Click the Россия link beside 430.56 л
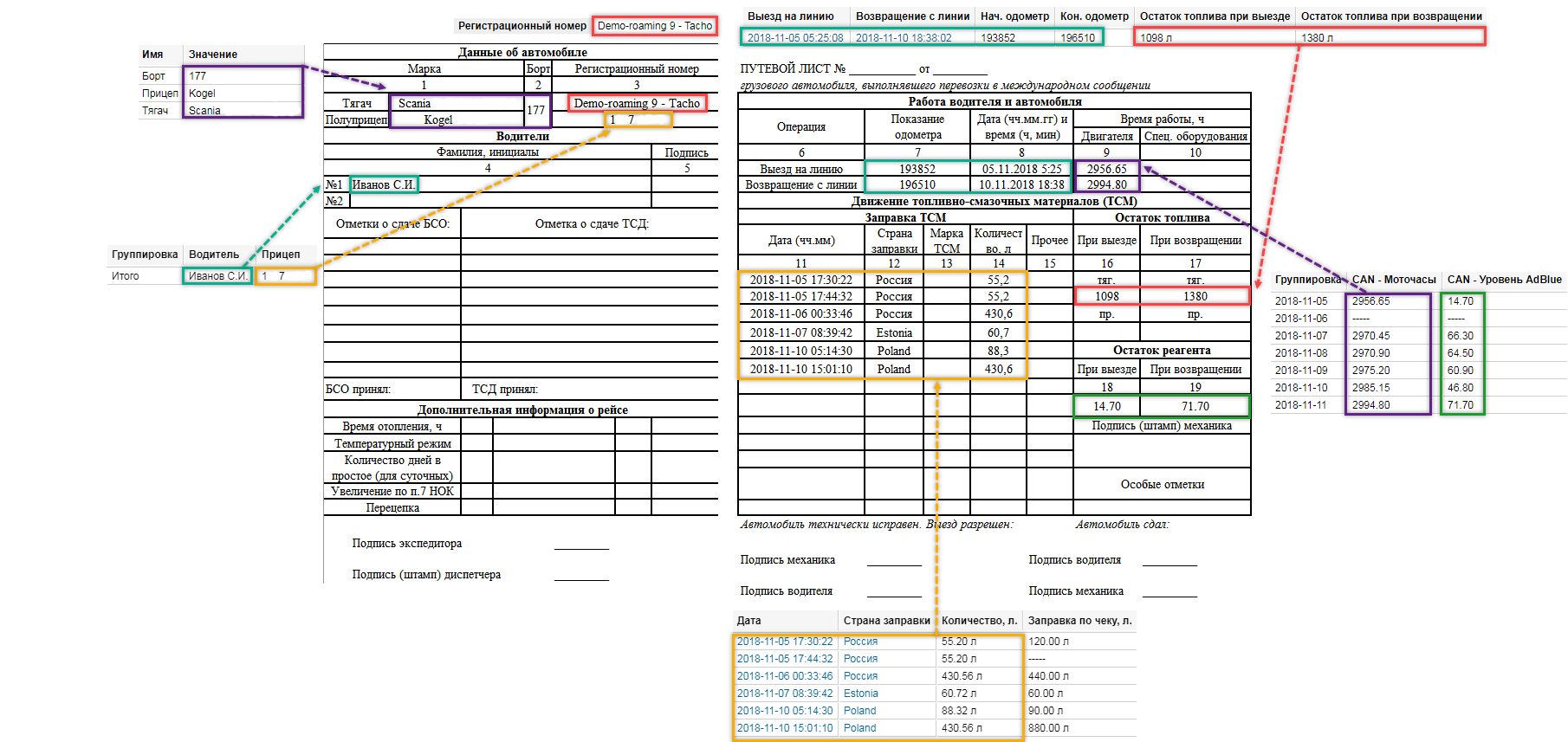 coord(861,676)
